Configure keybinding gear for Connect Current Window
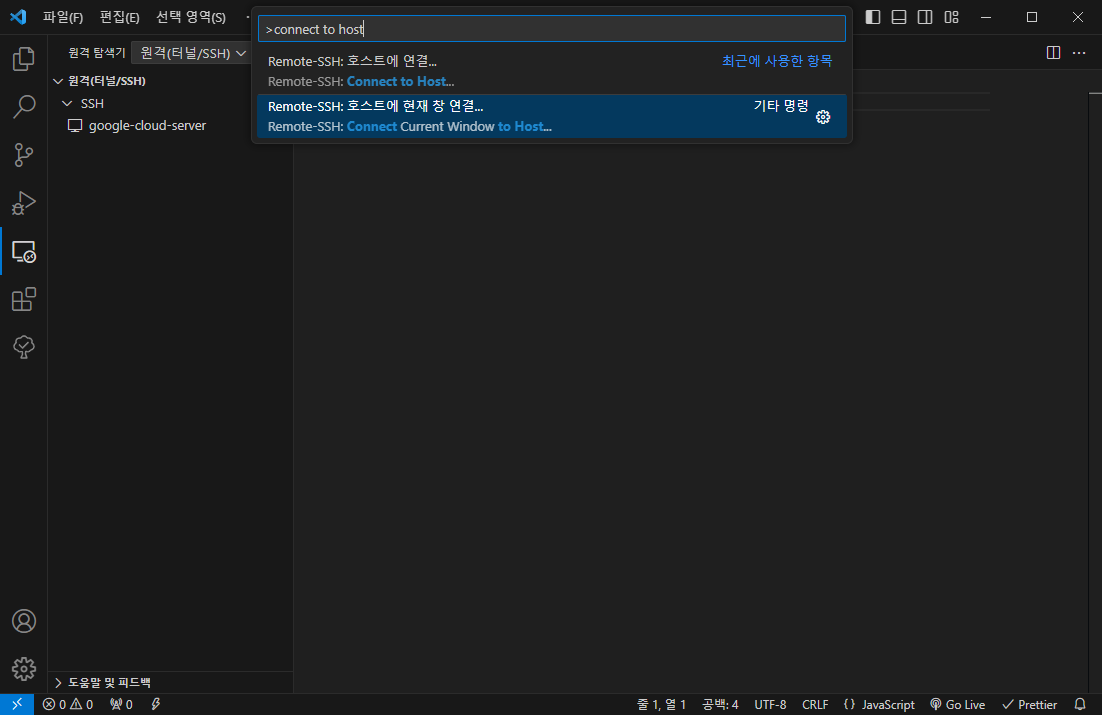This screenshot has height=715, width=1102. pos(823,117)
